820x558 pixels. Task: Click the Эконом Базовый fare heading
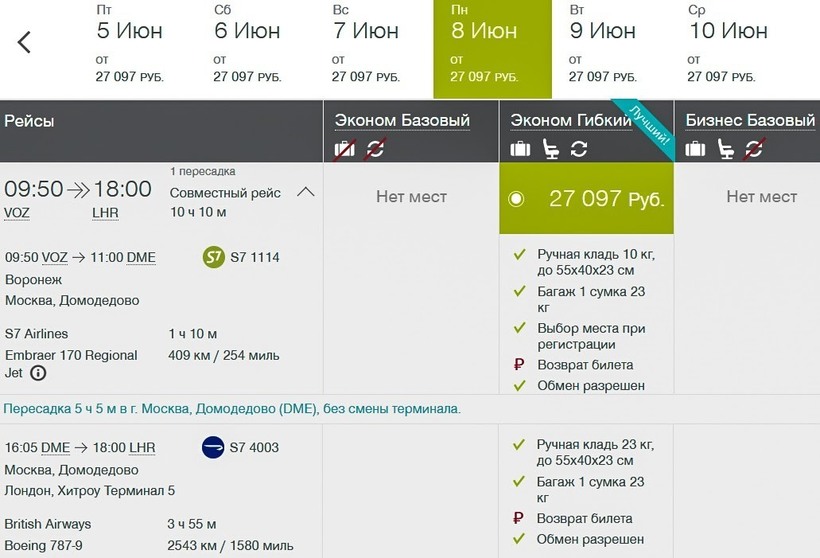point(402,121)
